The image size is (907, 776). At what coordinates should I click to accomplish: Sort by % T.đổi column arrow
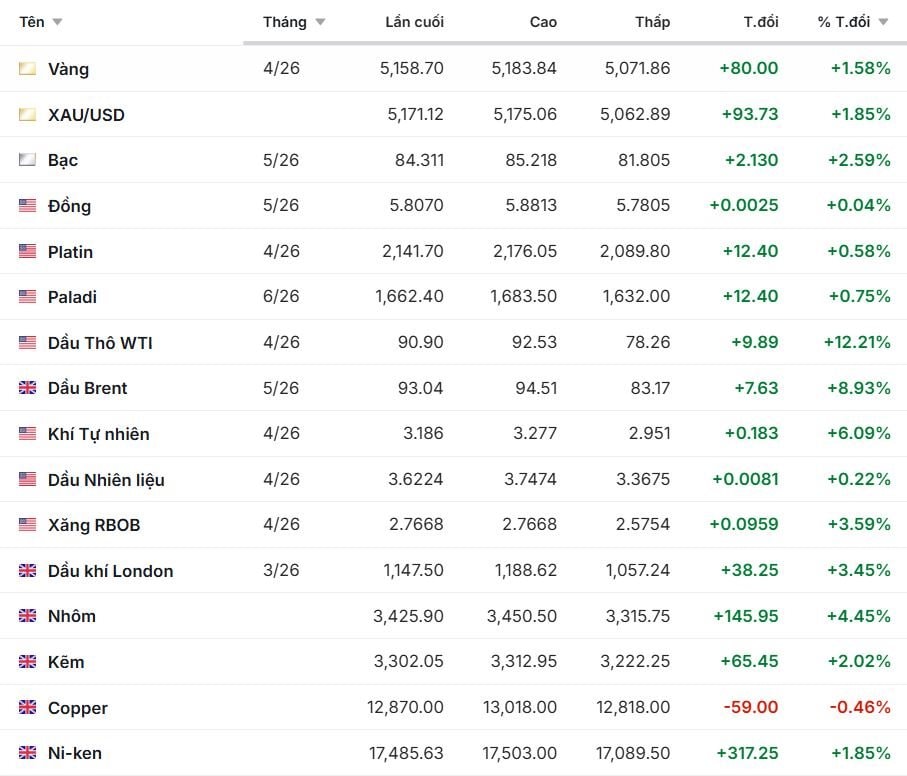coord(883,22)
